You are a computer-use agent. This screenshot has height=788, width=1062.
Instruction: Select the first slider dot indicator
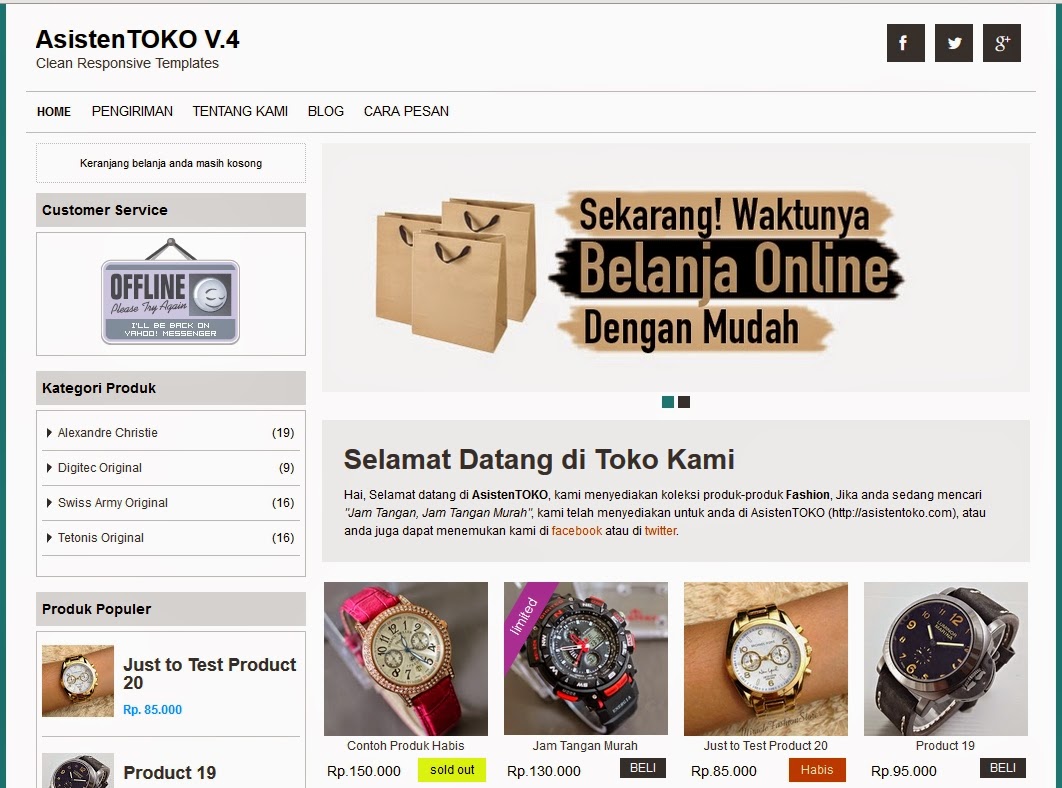(x=668, y=402)
